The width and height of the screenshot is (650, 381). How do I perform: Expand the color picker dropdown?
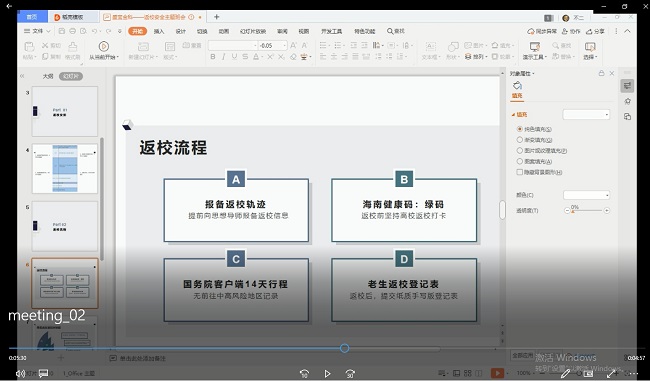point(586,195)
